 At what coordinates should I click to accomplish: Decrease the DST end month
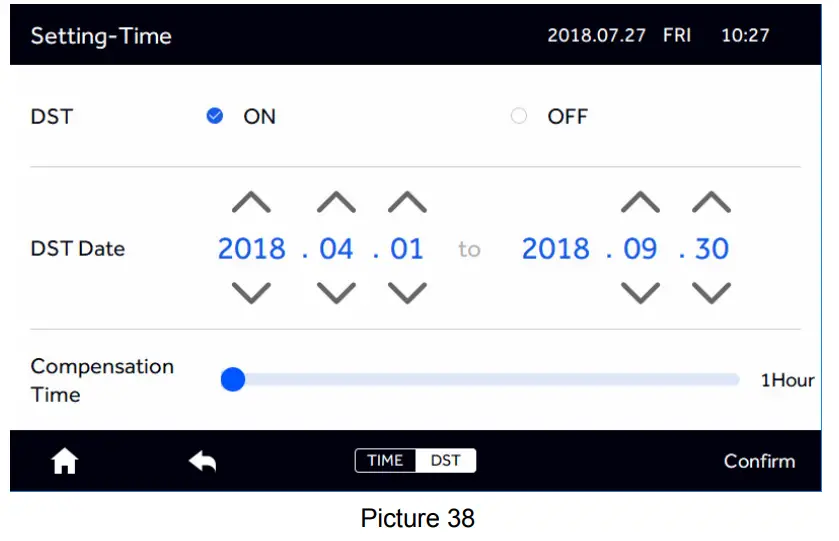[640, 293]
